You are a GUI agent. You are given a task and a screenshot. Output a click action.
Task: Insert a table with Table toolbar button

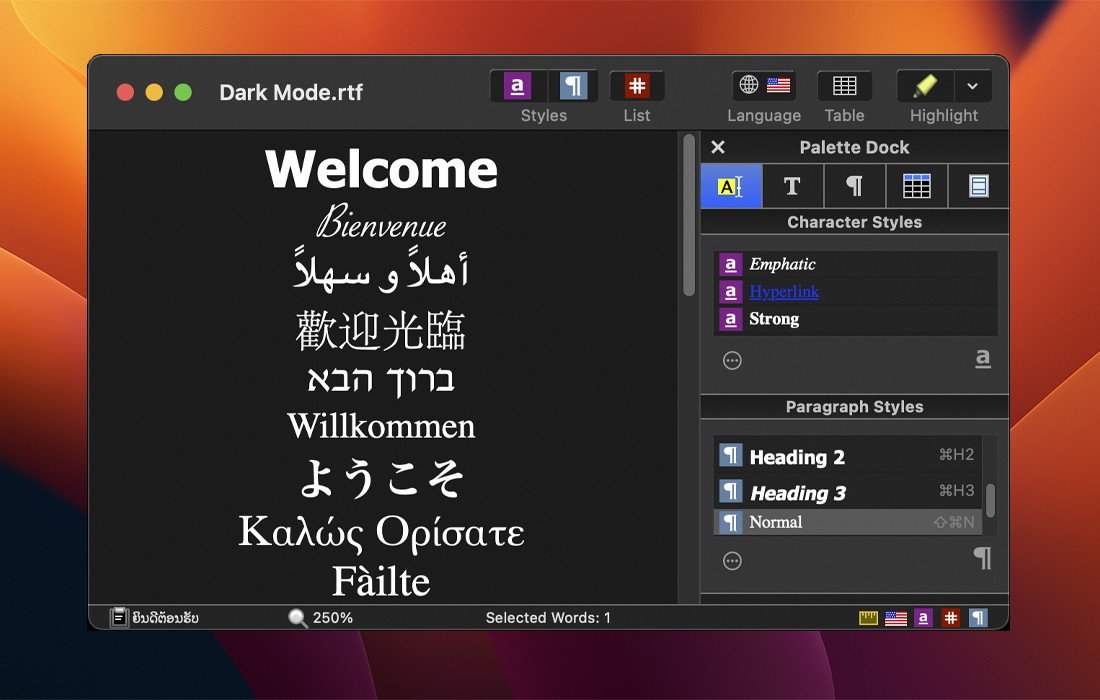click(844, 86)
